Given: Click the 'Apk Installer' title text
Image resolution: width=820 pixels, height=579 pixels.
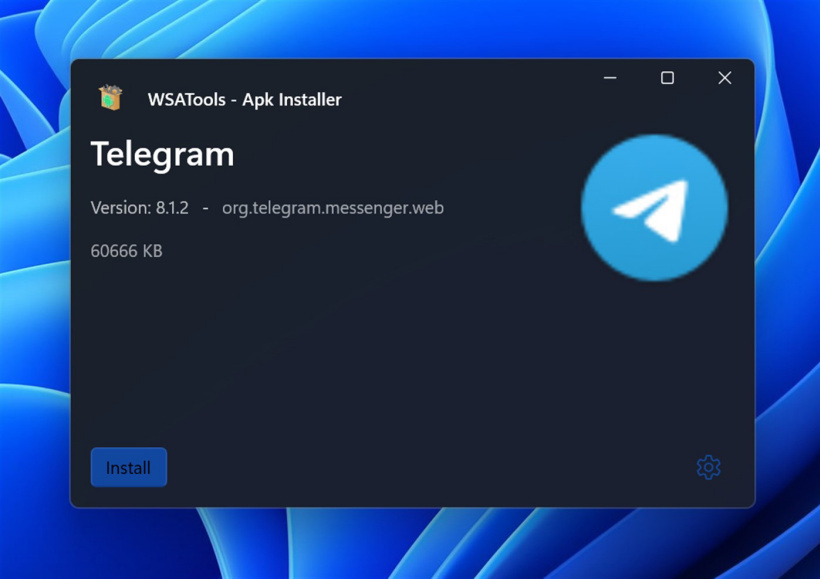Looking at the screenshot, I should click(292, 100).
